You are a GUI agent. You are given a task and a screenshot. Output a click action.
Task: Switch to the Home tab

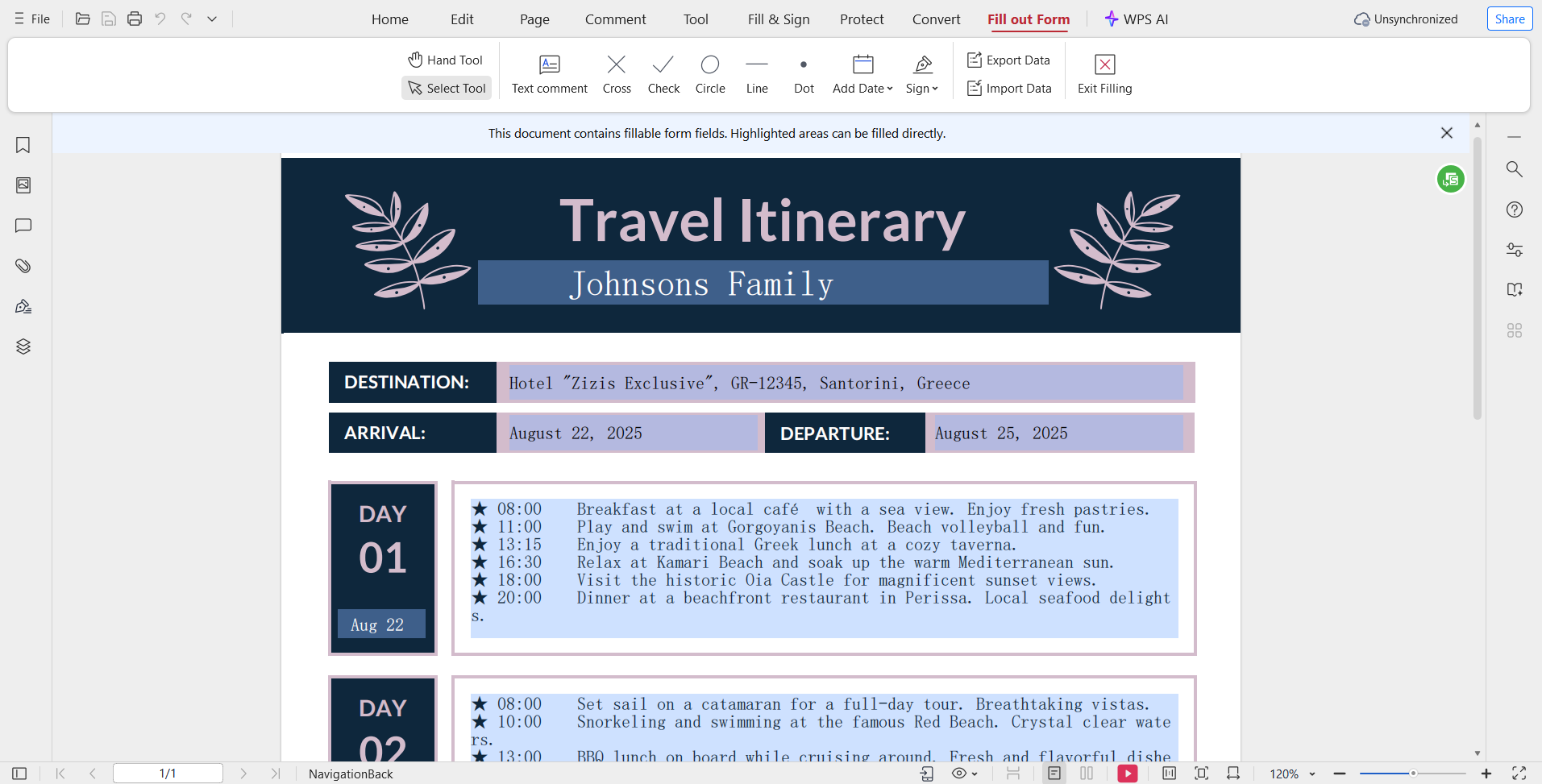point(390,19)
